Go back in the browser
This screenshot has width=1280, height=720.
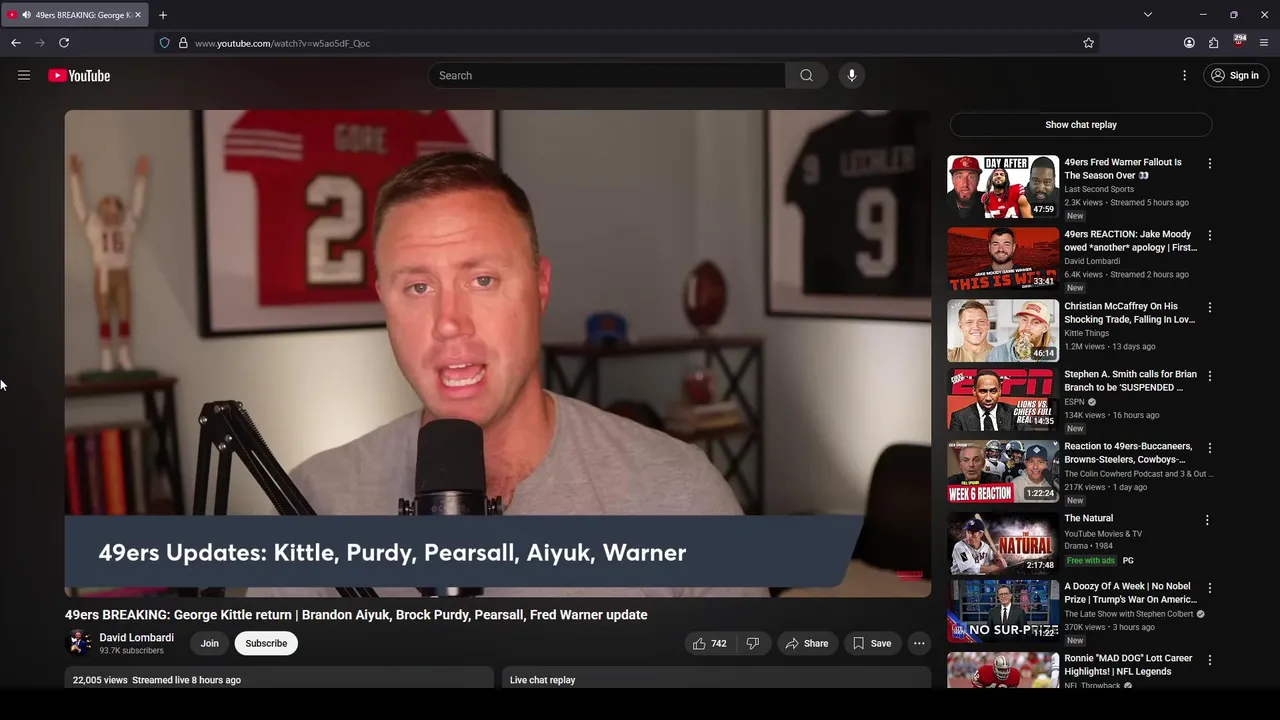coord(16,43)
